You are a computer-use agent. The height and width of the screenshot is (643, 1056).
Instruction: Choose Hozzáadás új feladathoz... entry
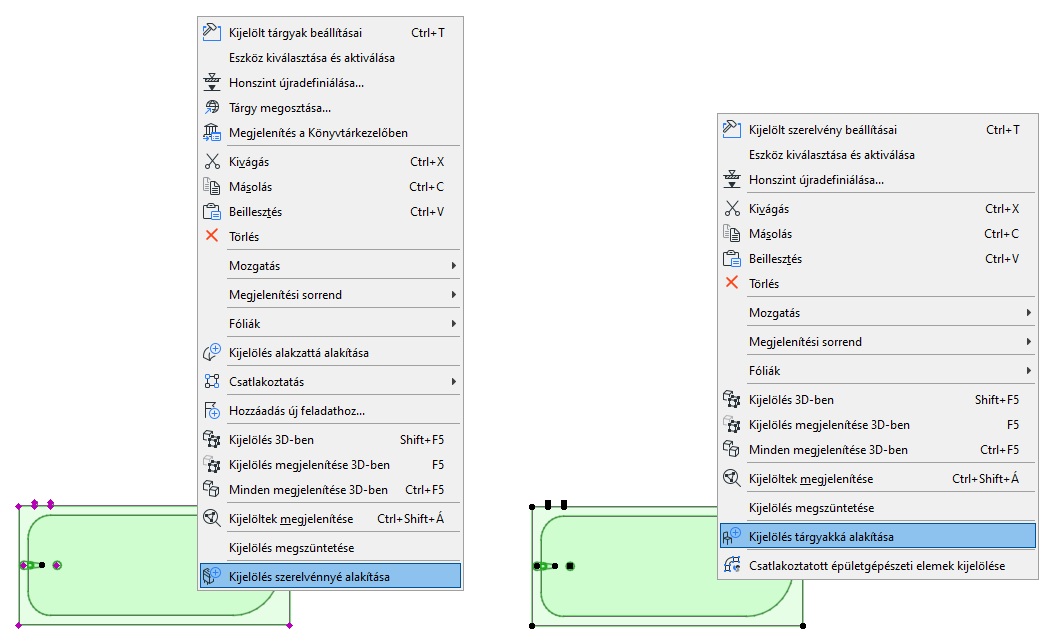tap(331, 411)
